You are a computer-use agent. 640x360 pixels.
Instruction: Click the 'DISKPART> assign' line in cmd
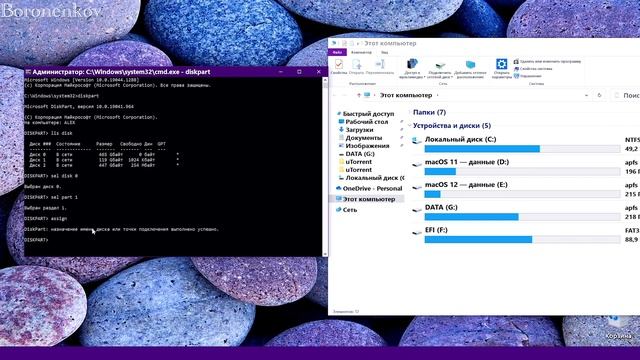click(46, 219)
